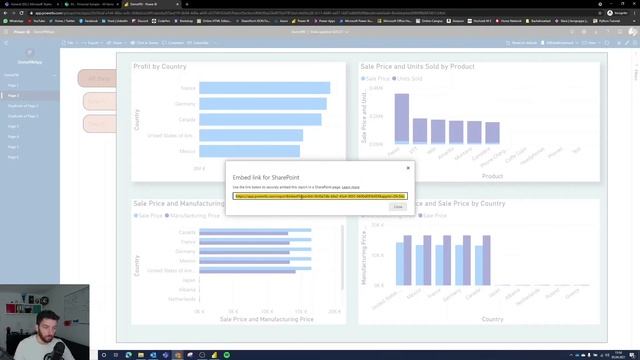Open the Power BI settings gear
The image size is (640, 360).
[x=584, y=32]
